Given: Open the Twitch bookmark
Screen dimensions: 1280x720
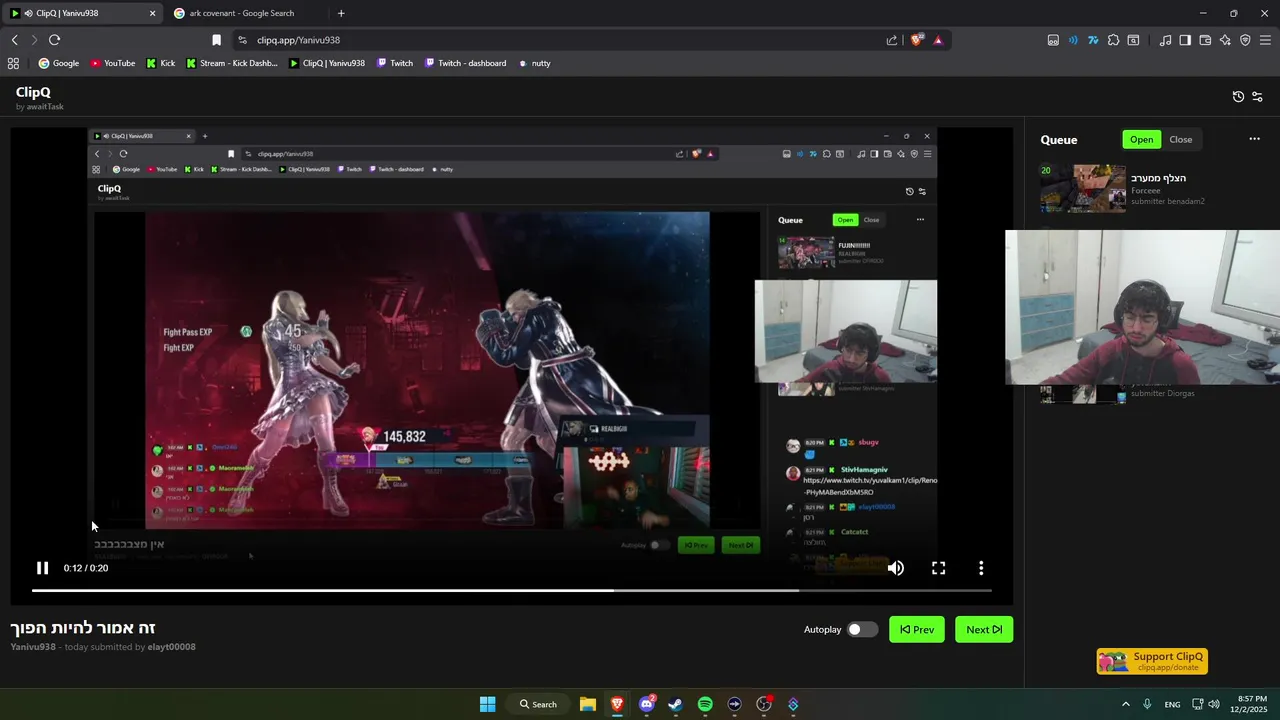Looking at the screenshot, I should 394,63.
